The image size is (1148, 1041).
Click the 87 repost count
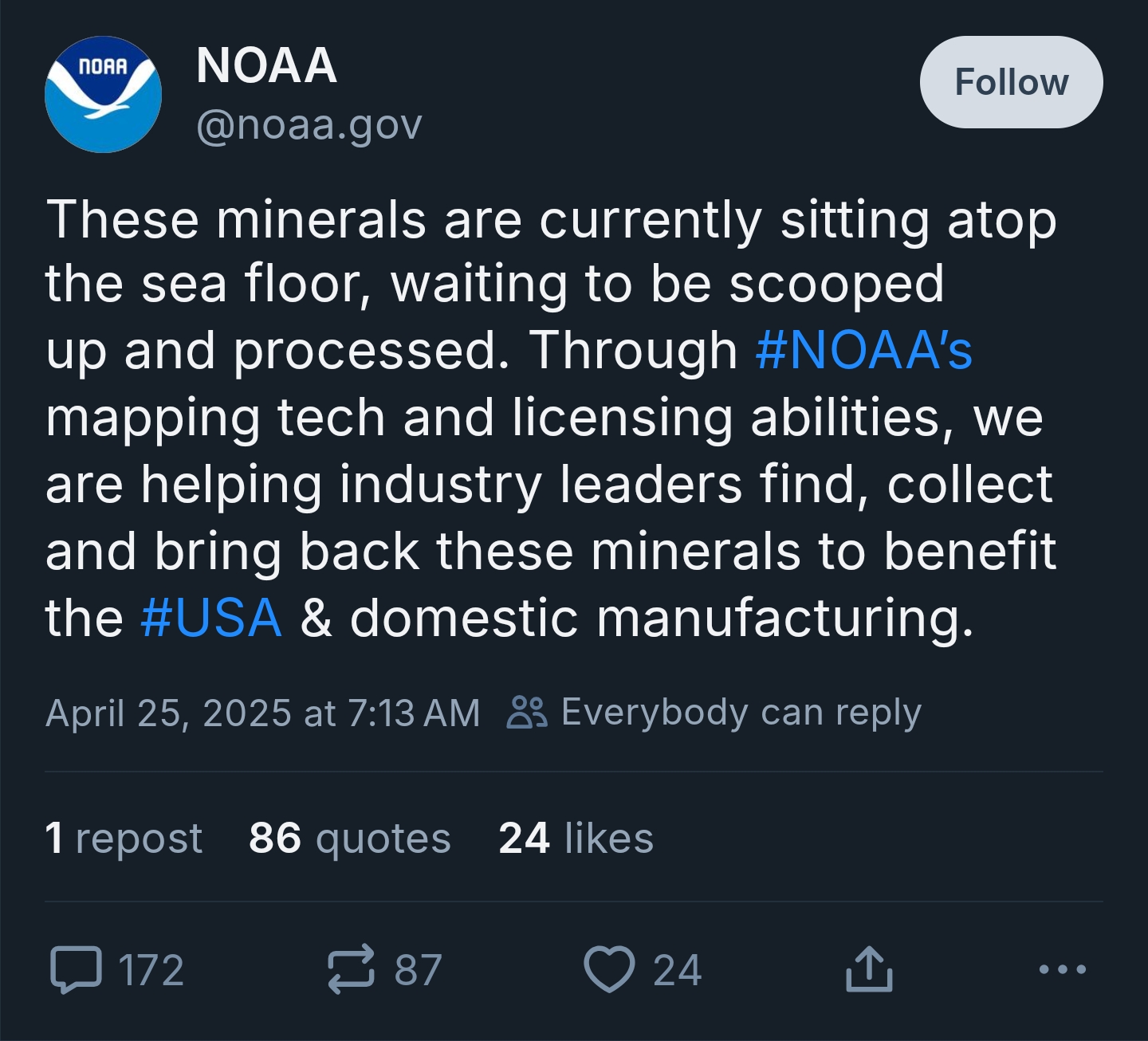(x=419, y=970)
